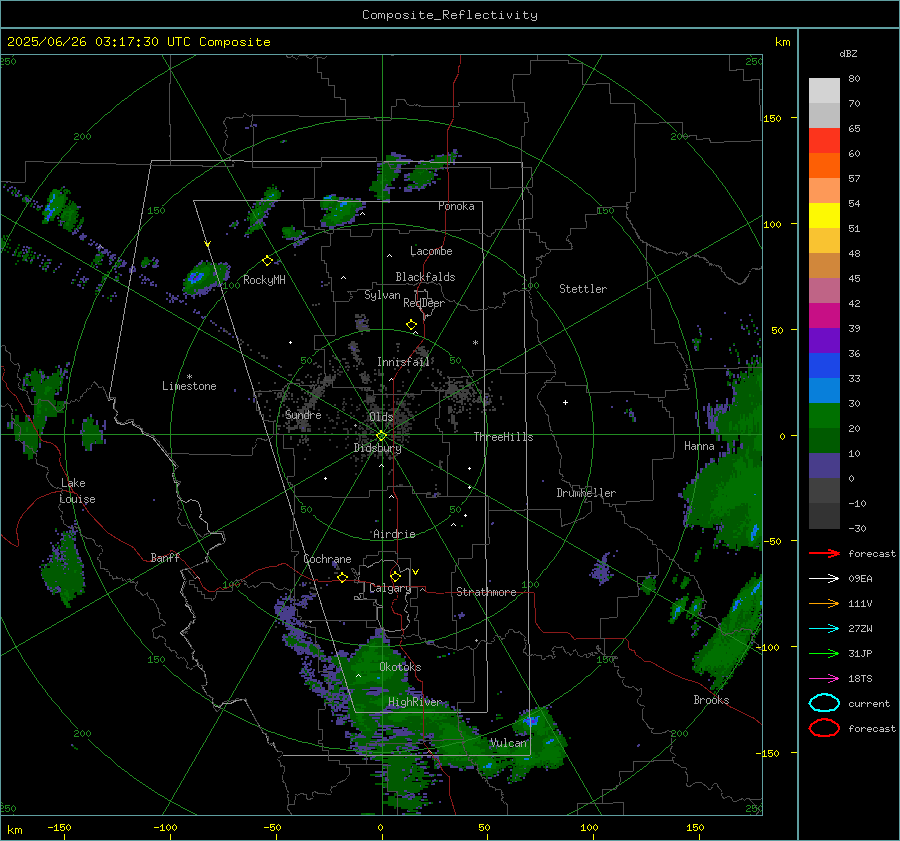The height and width of the screenshot is (841, 900).
Task: Click the Cochrane town label
Action: click(327, 559)
